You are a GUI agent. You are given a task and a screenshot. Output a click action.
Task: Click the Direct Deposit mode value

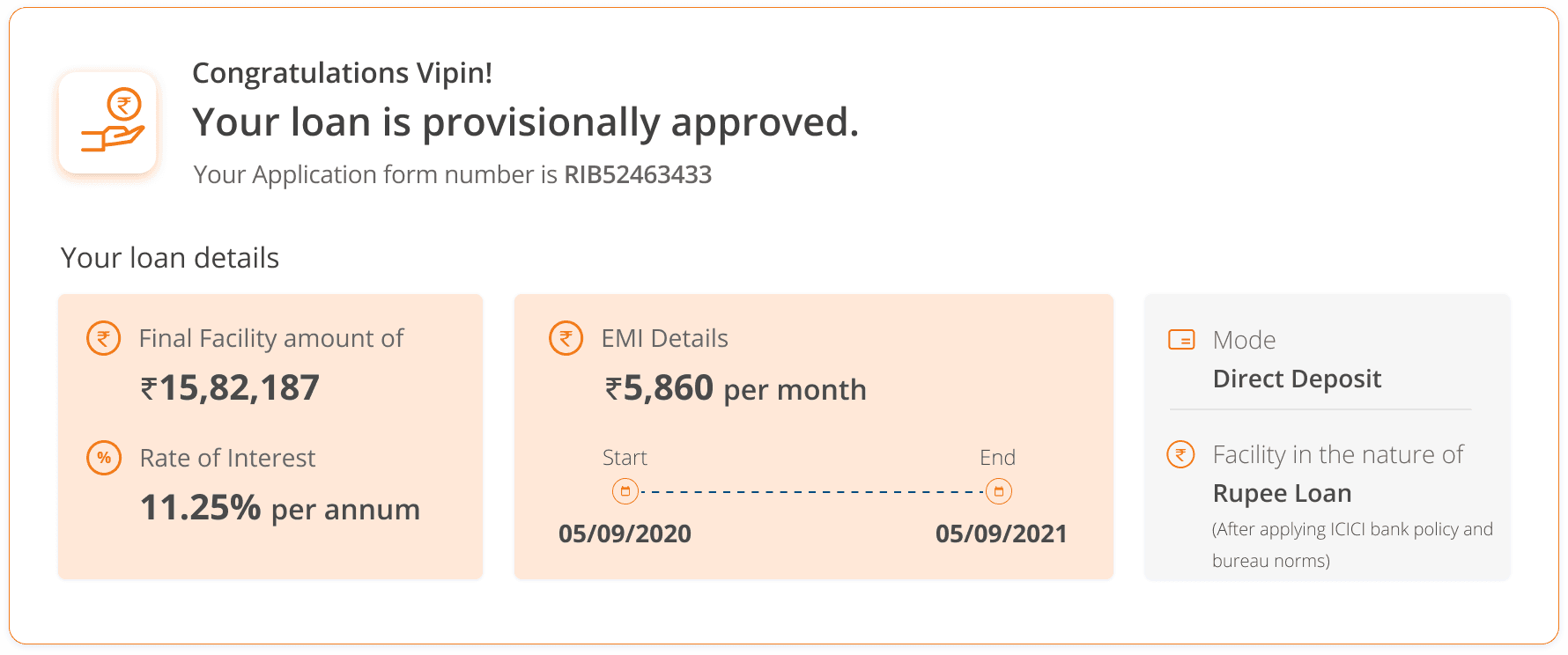coord(1297,379)
